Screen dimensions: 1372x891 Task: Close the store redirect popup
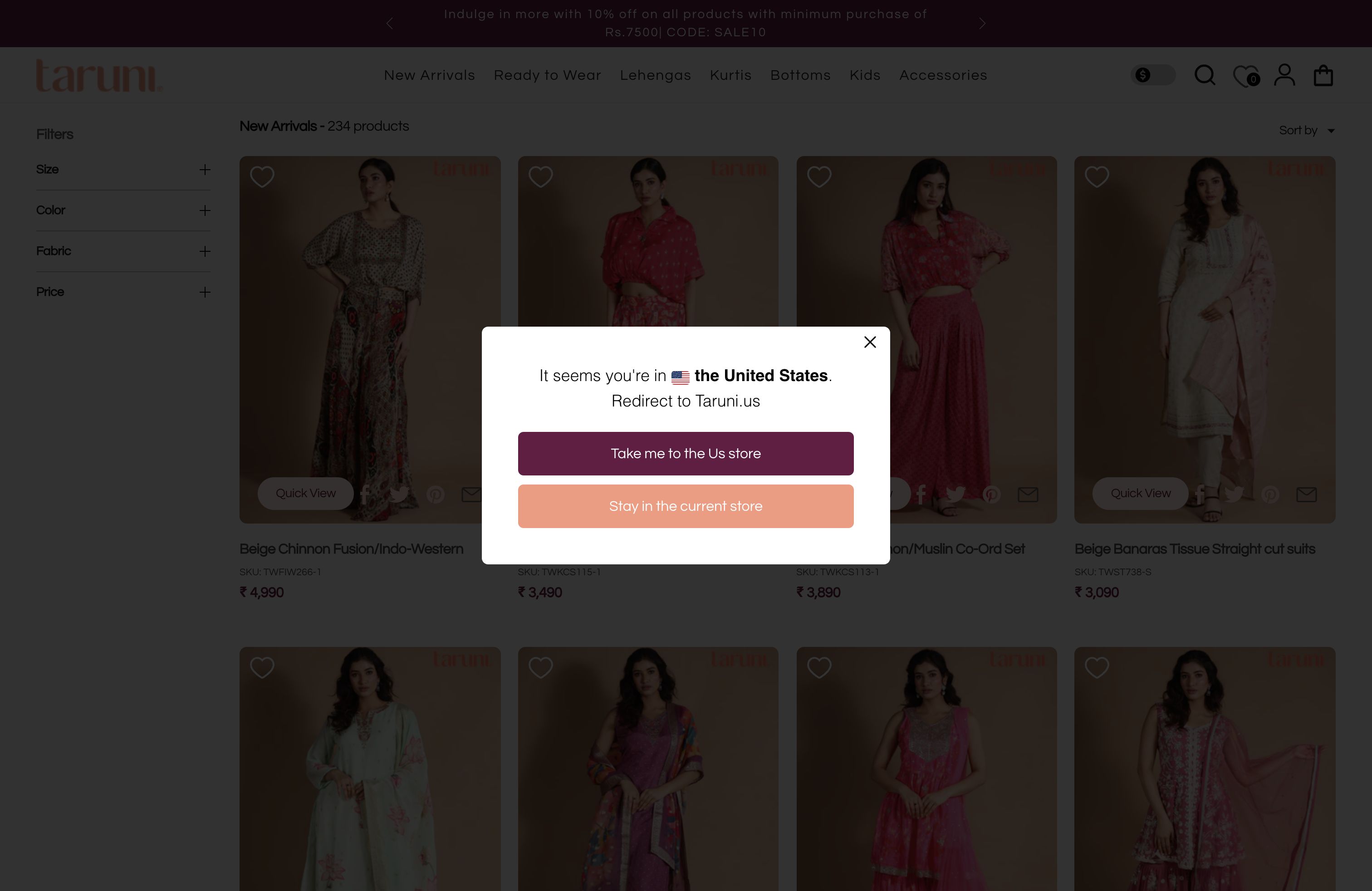click(870, 343)
